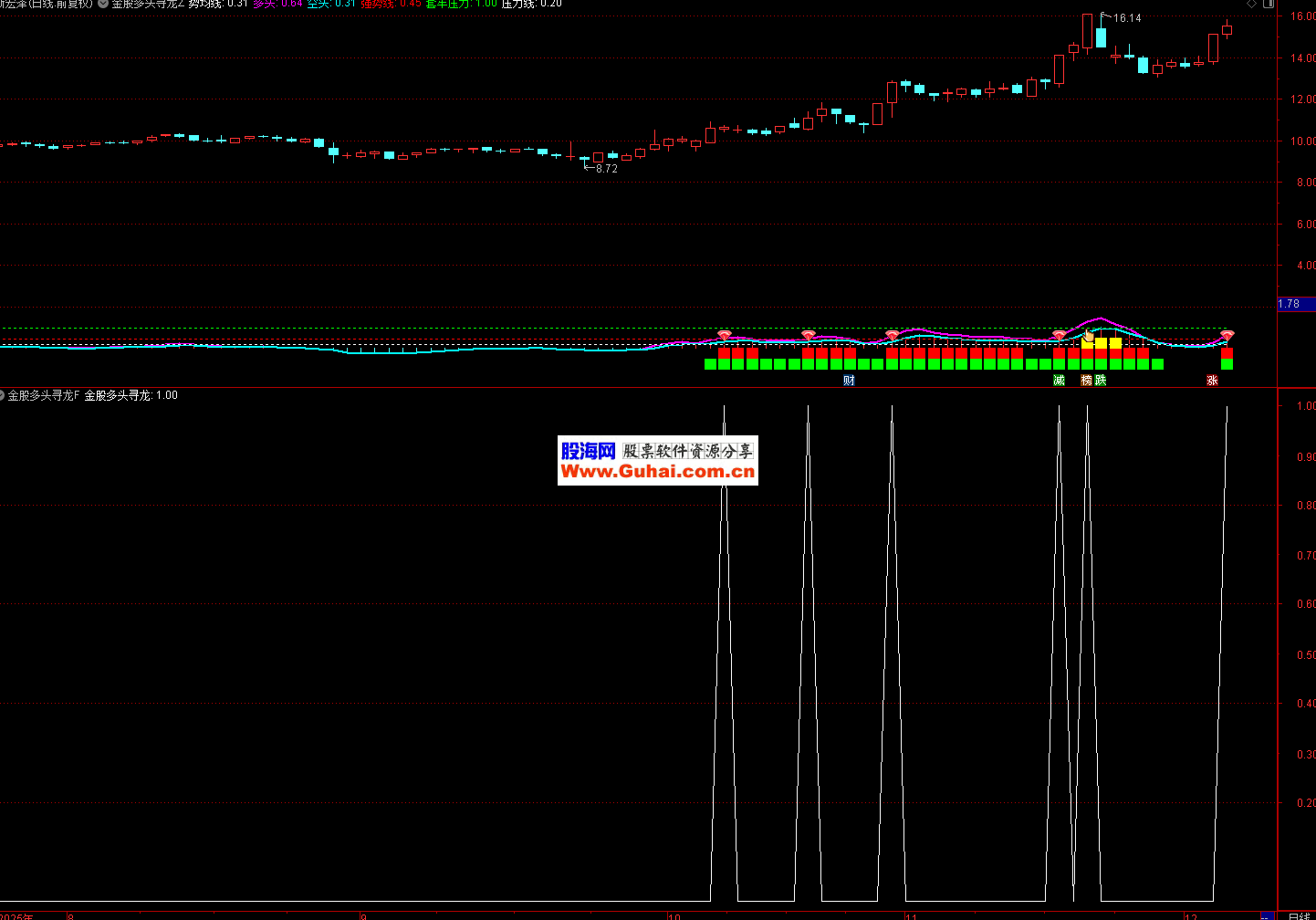The height and width of the screenshot is (920, 1316).
Task: Click the 财 info marker icon
Action: pos(849,381)
